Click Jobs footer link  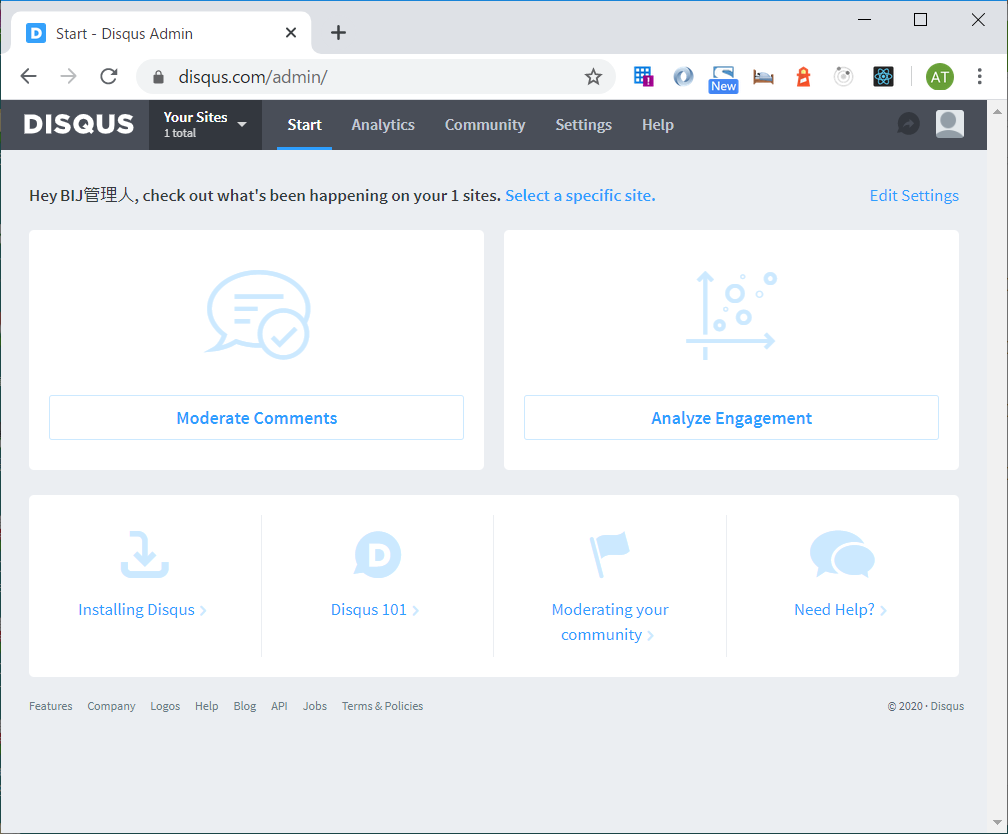(315, 706)
